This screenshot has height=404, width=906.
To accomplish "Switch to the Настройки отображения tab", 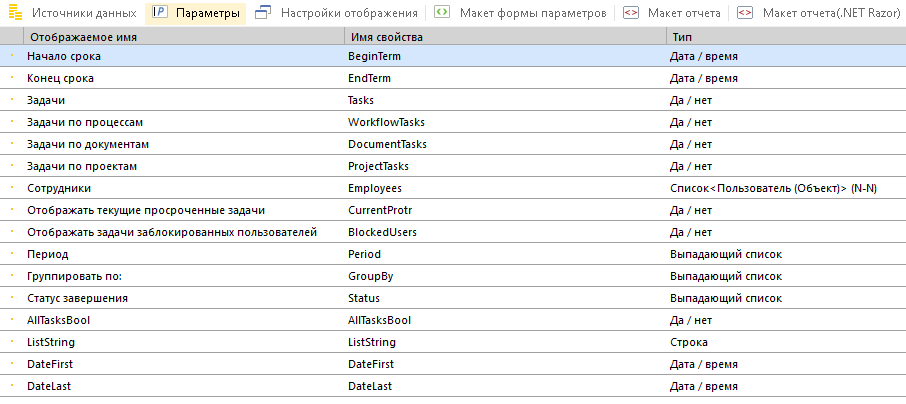I will tap(348, 14).
